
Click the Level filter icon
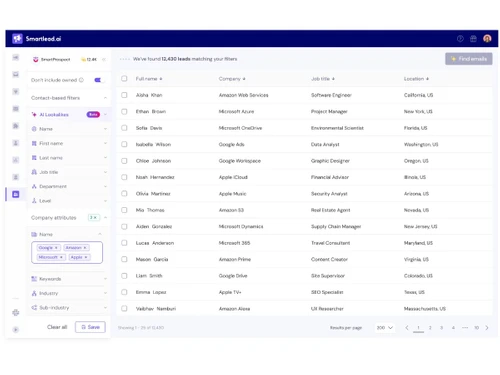[x=34, y=201]
